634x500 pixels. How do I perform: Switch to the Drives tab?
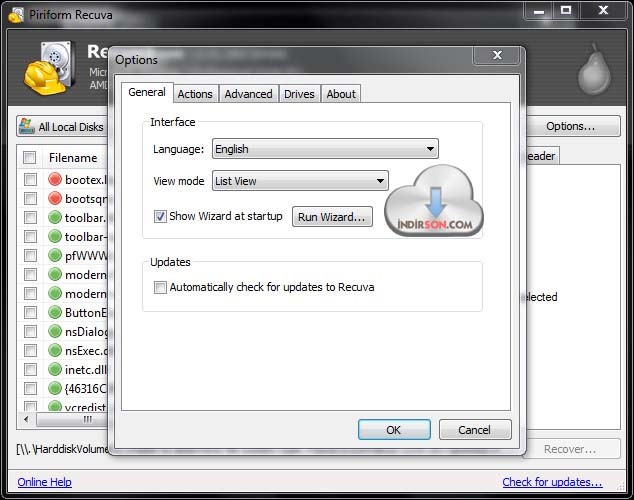point(299,94)
